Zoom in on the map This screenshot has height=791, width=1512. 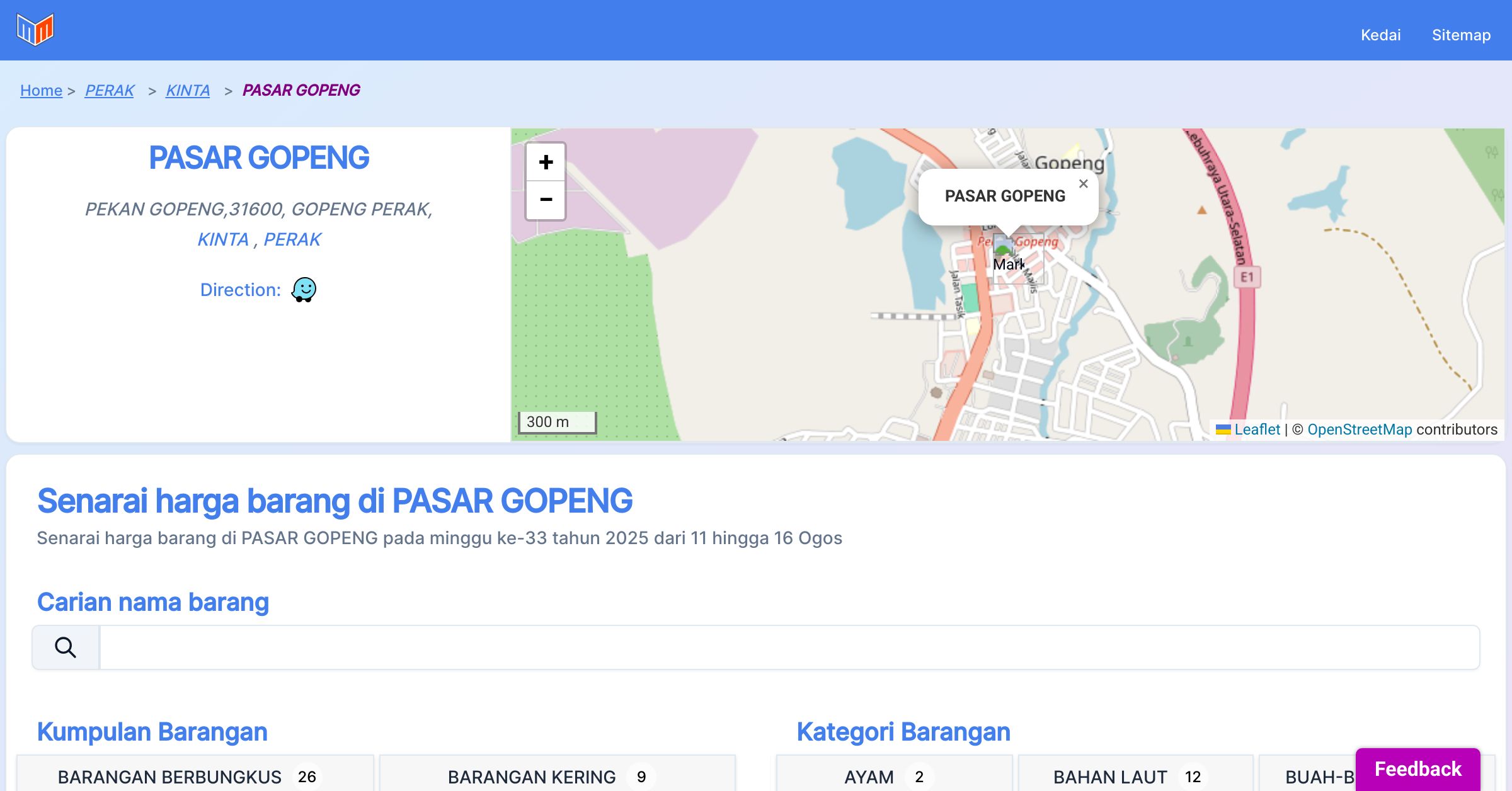coord(546,162)
